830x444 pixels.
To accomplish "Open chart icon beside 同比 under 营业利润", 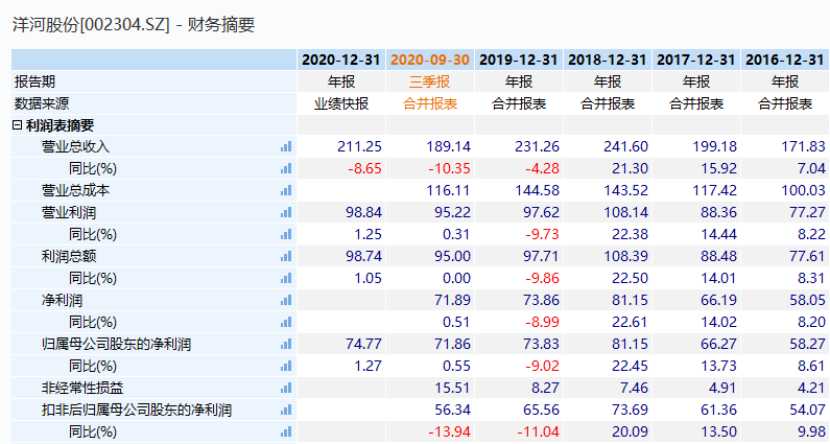I will (x=286, y=234).
